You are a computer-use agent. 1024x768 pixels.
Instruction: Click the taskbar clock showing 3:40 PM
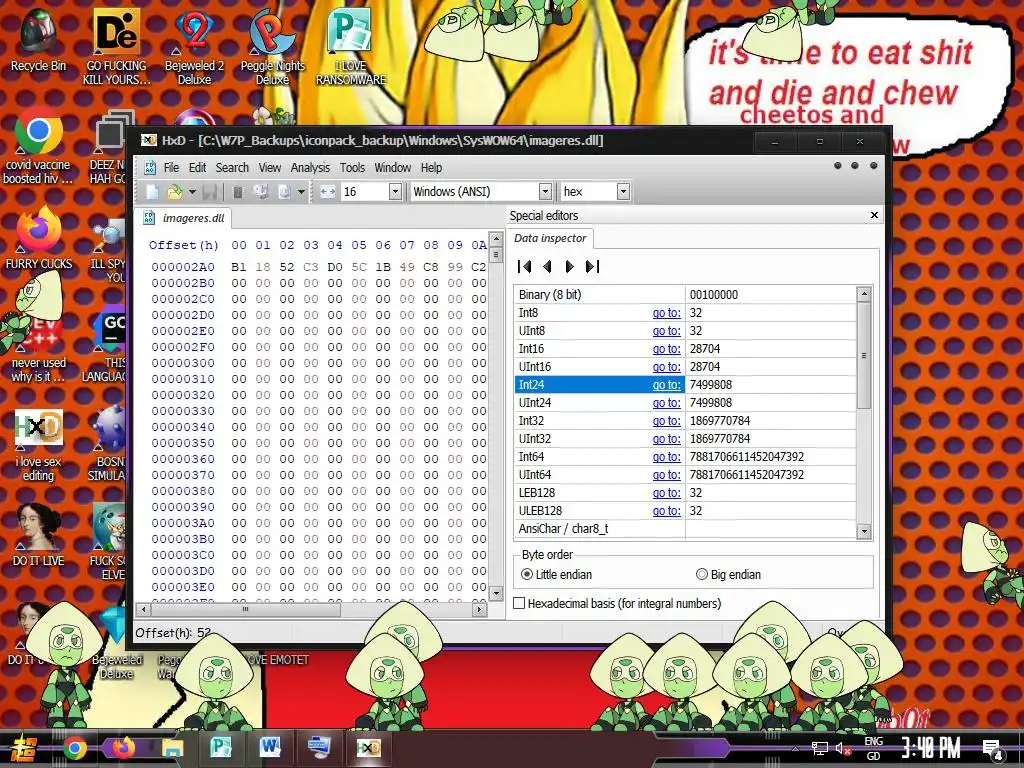[x=931, y=748]
